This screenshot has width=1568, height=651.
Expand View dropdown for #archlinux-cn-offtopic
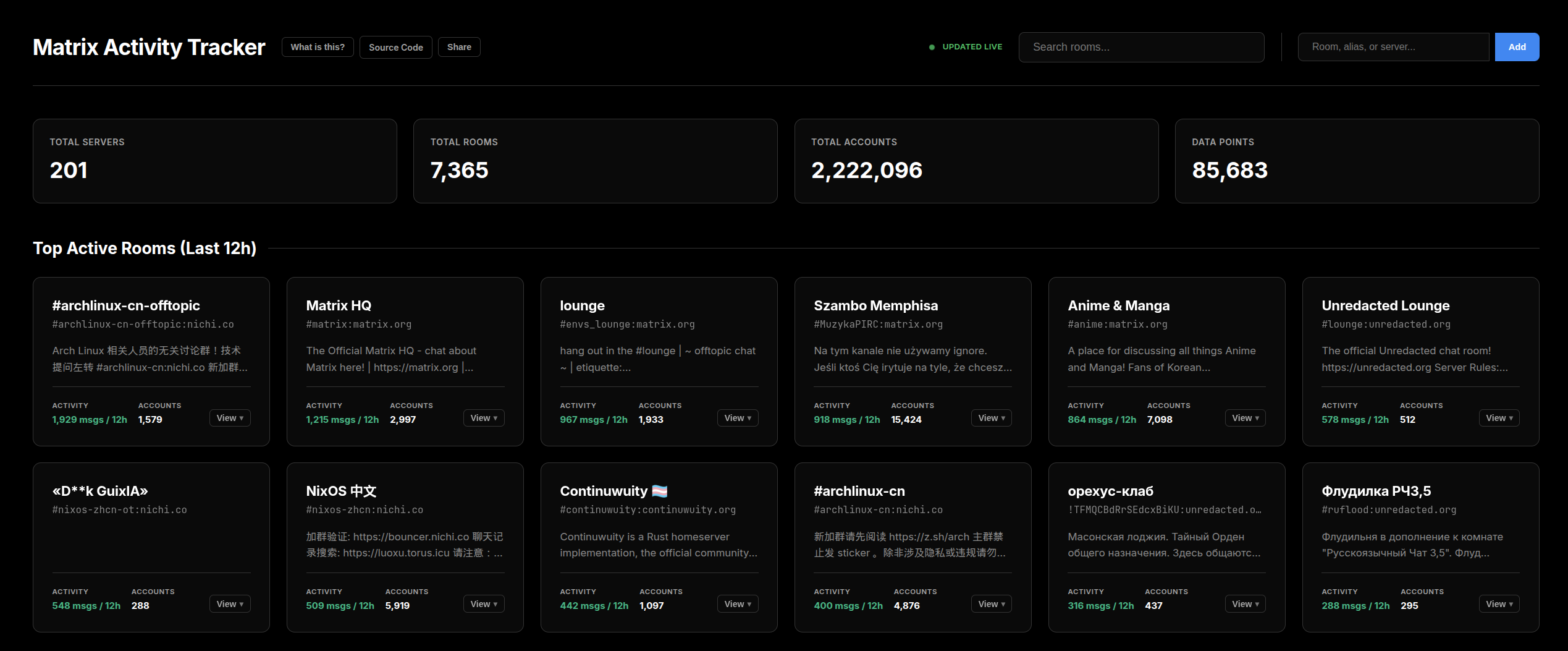coord(230,418)
